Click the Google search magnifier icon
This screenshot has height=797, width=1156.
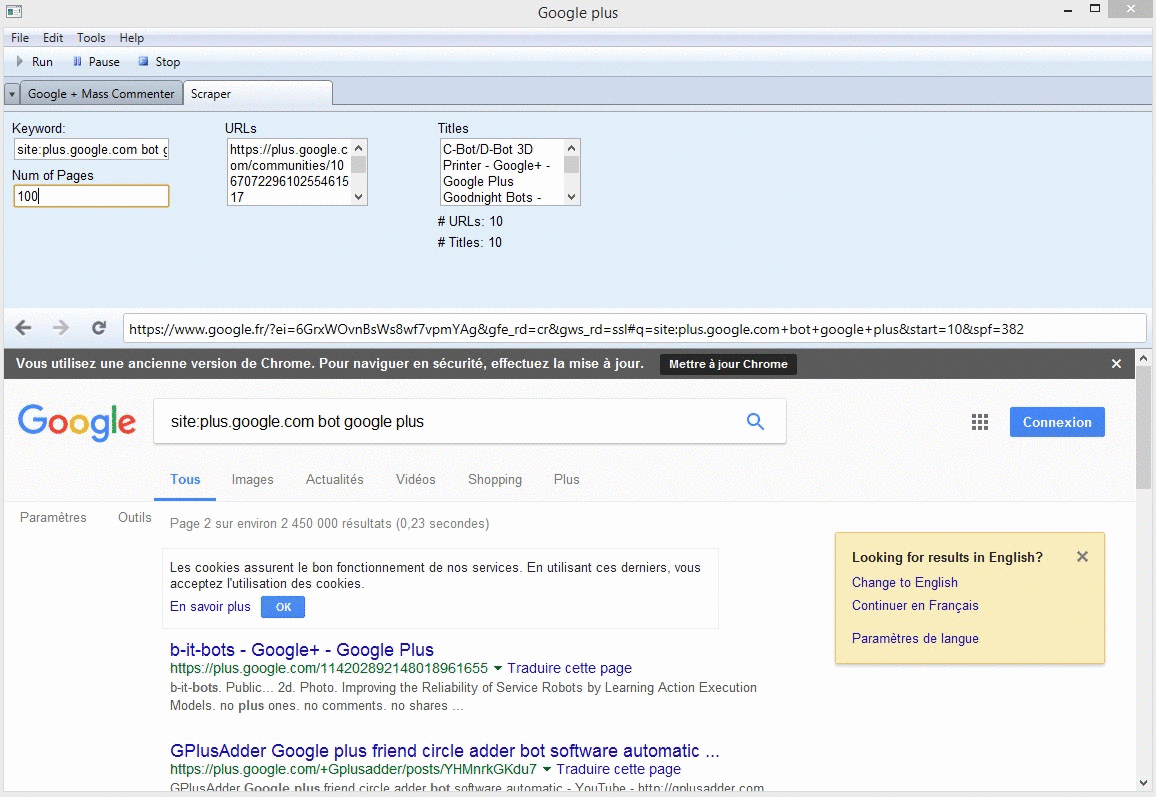click(755, 421)
